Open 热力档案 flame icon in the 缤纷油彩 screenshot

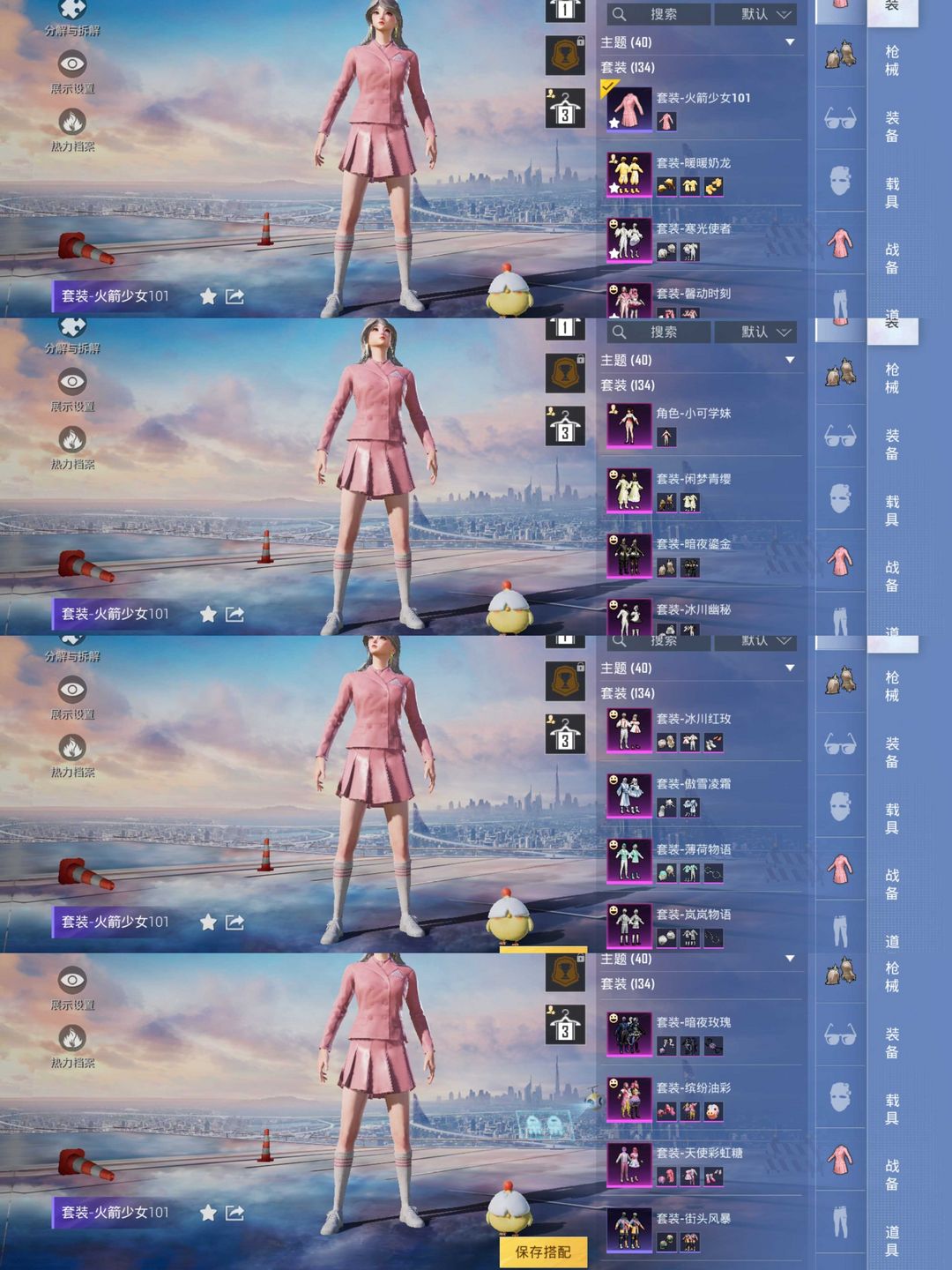tap(72, 1038)
